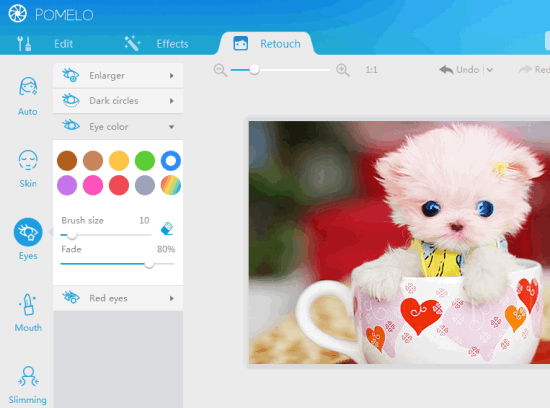Choose the dark brown eye color
This screenshot has height=408, width=550.
67,161
